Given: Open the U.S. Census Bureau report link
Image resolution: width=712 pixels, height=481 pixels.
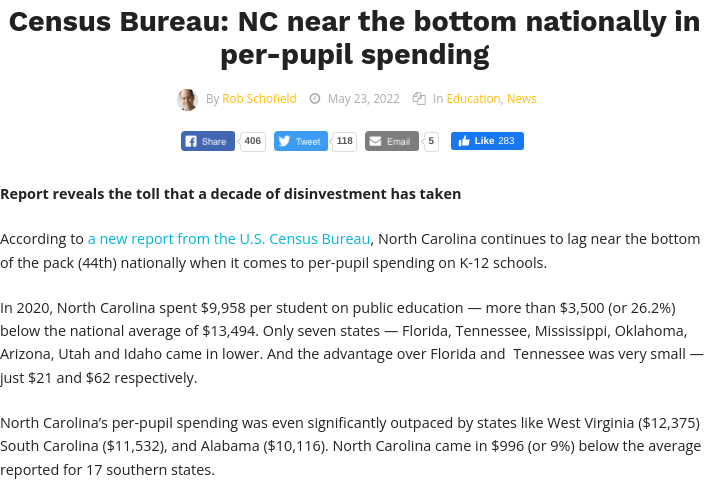Looking at the screenshot, I should coord(229,239).
